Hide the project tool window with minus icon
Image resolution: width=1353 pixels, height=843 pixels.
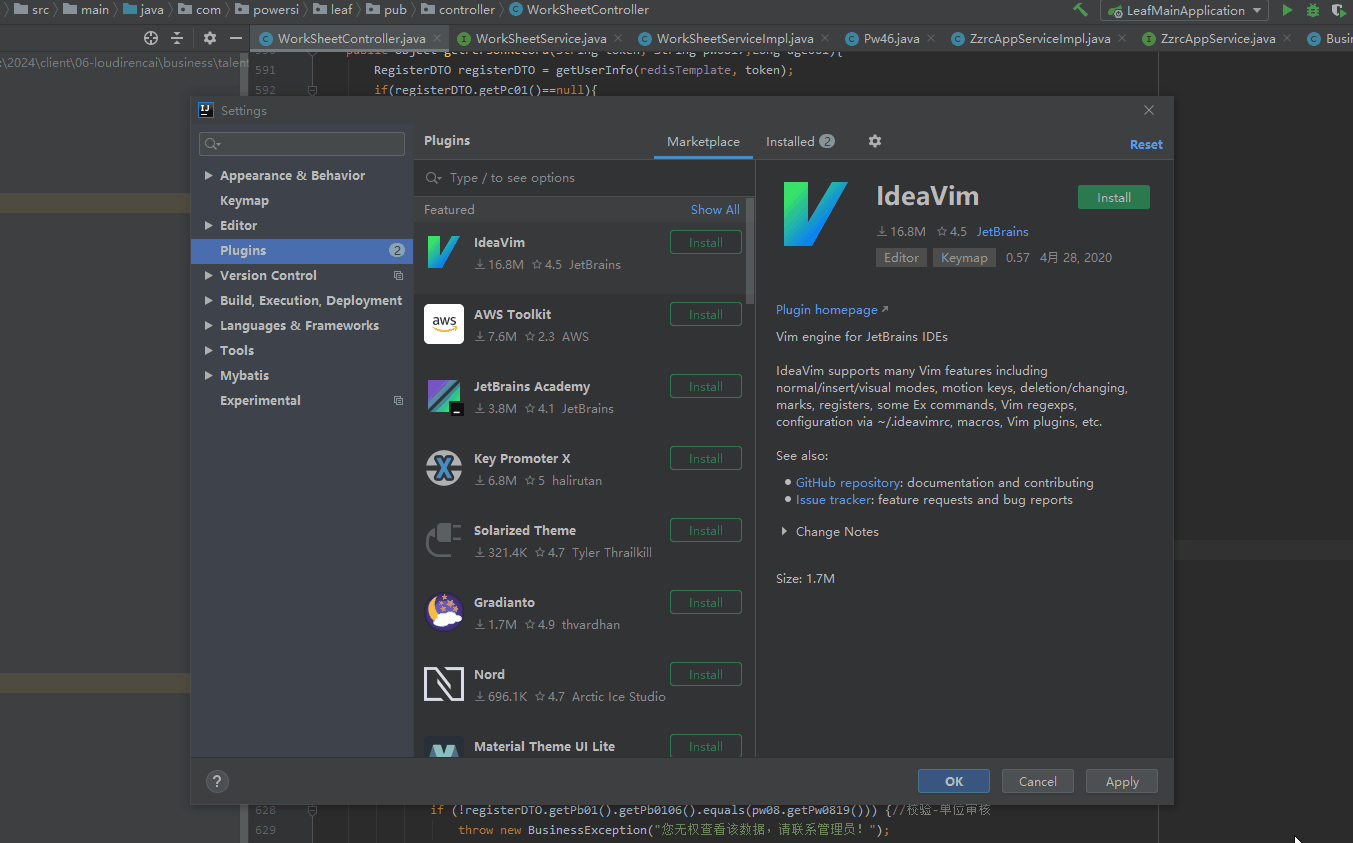pyautogui.click(x=236, y=38)
